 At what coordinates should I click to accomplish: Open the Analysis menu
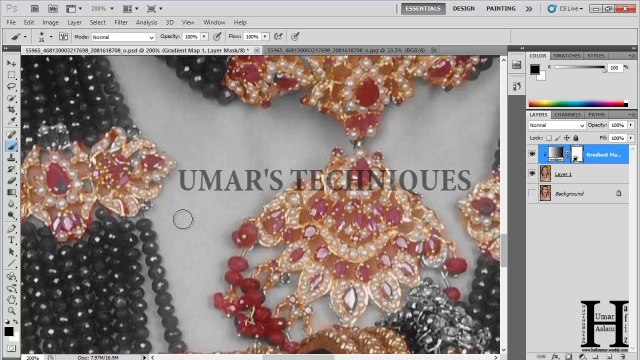(x=147, y=22)
